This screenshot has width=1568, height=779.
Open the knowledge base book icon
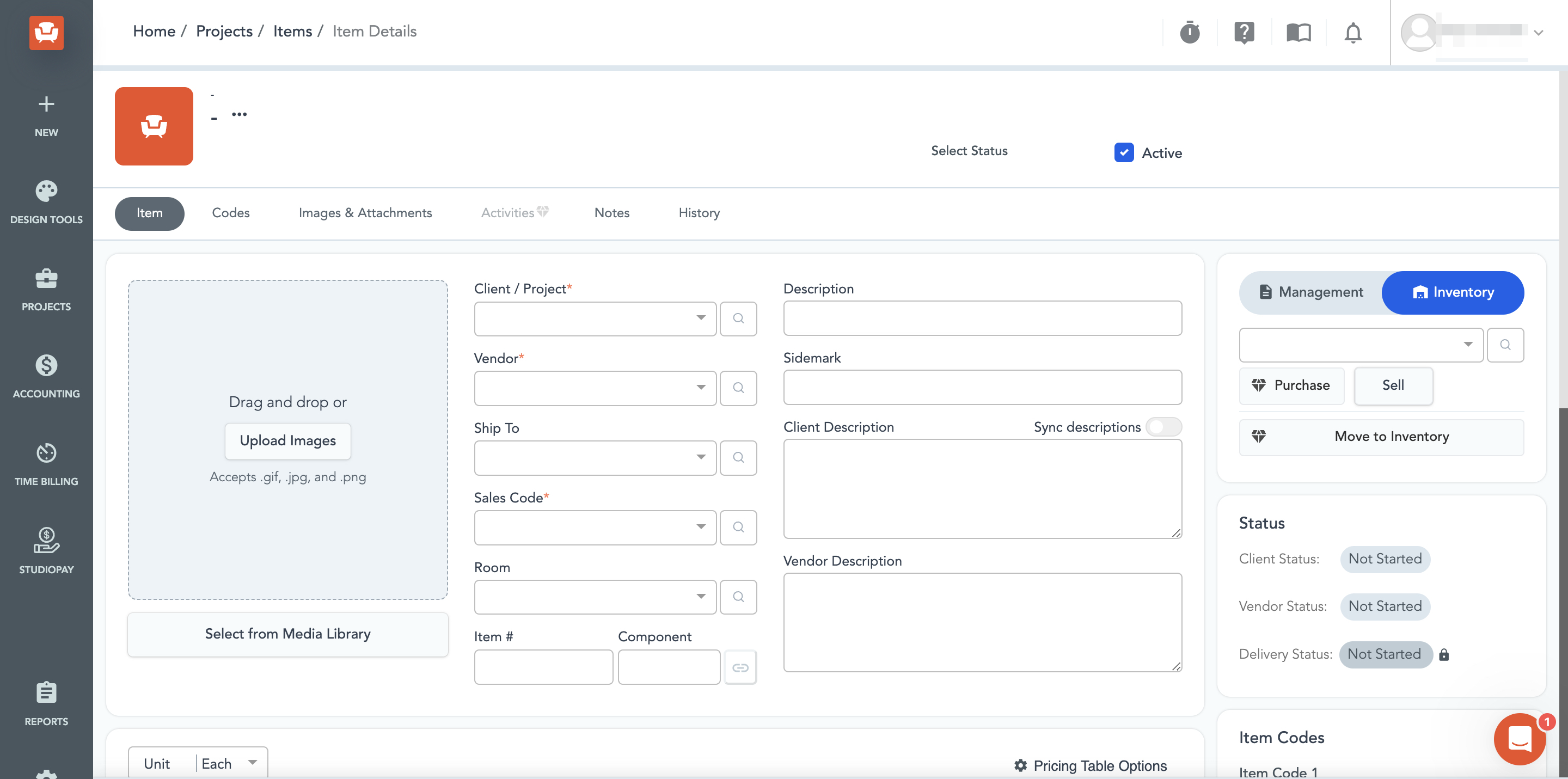tap(1298, 32)
